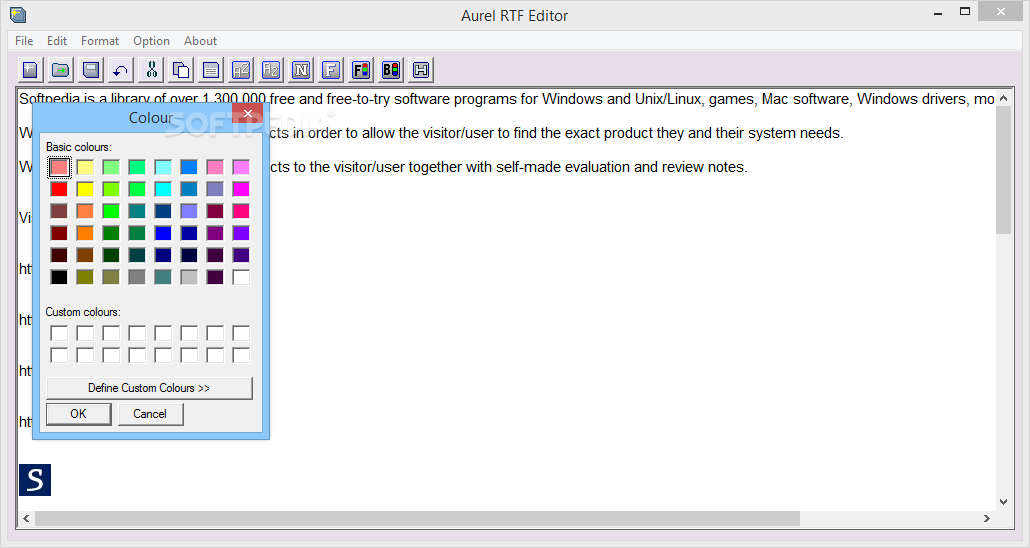The width and height of the screenshot is (1030, 548).
Task: Select the olive basic colour swatch
Action: click(85, 277)
